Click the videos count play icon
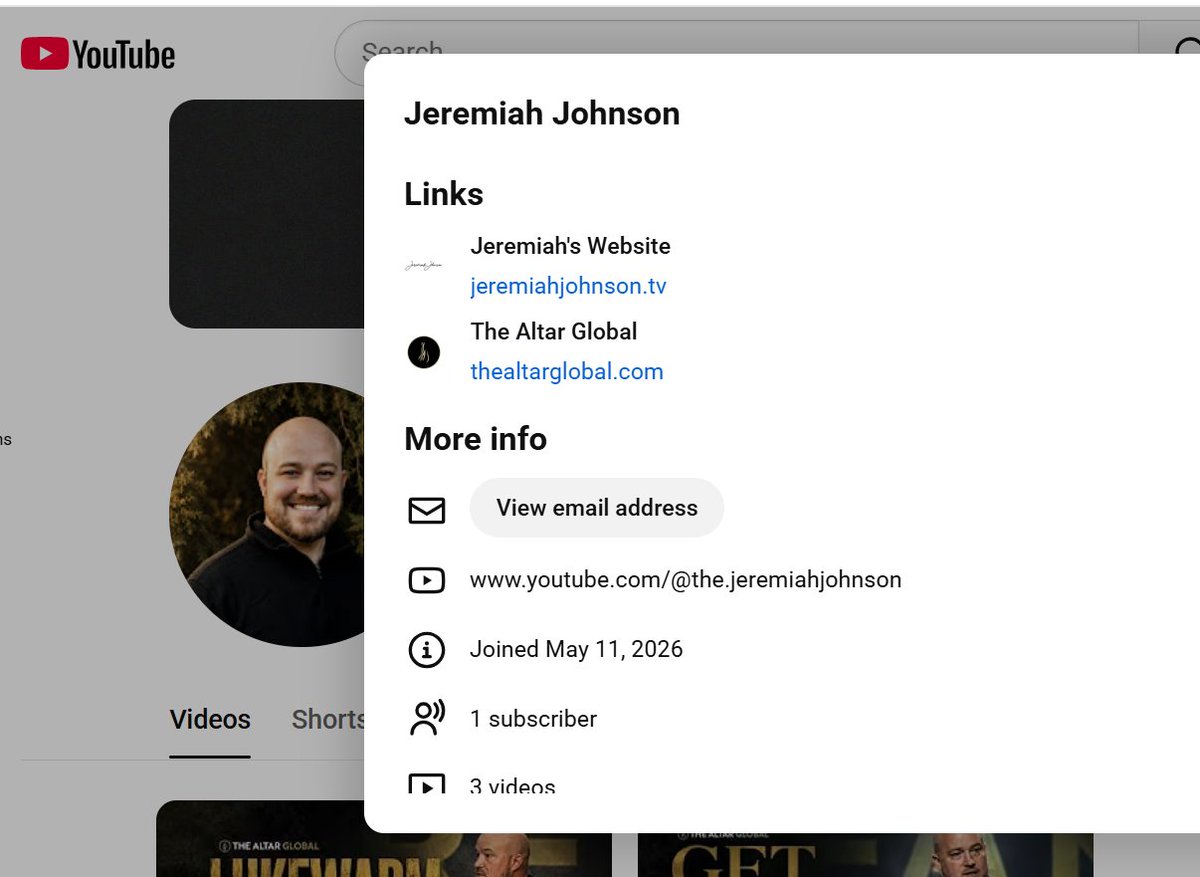The image size is (1200, 877). 427,784
